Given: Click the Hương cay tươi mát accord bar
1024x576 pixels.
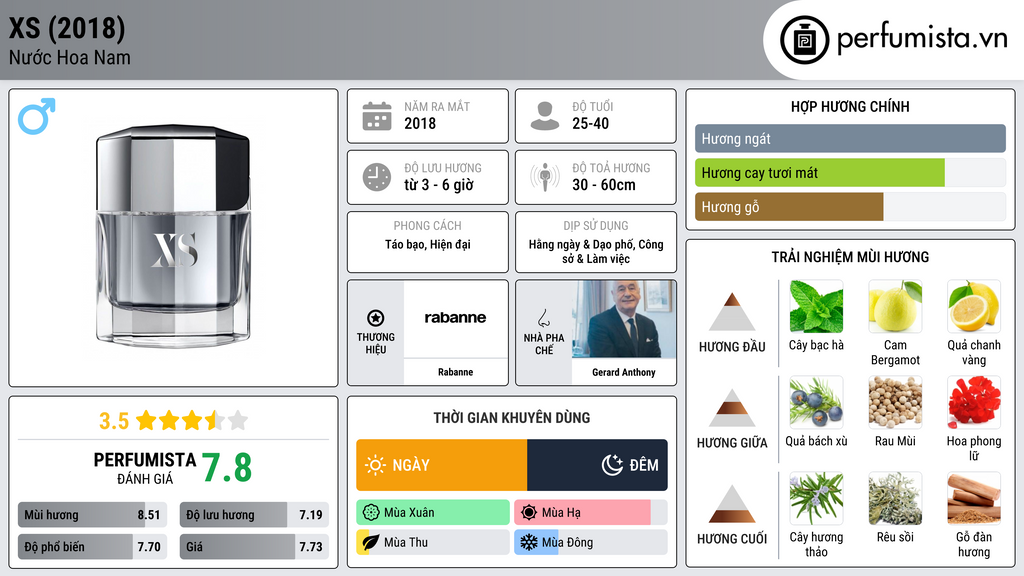Looking at the screenshot, I should pos(820,173).
